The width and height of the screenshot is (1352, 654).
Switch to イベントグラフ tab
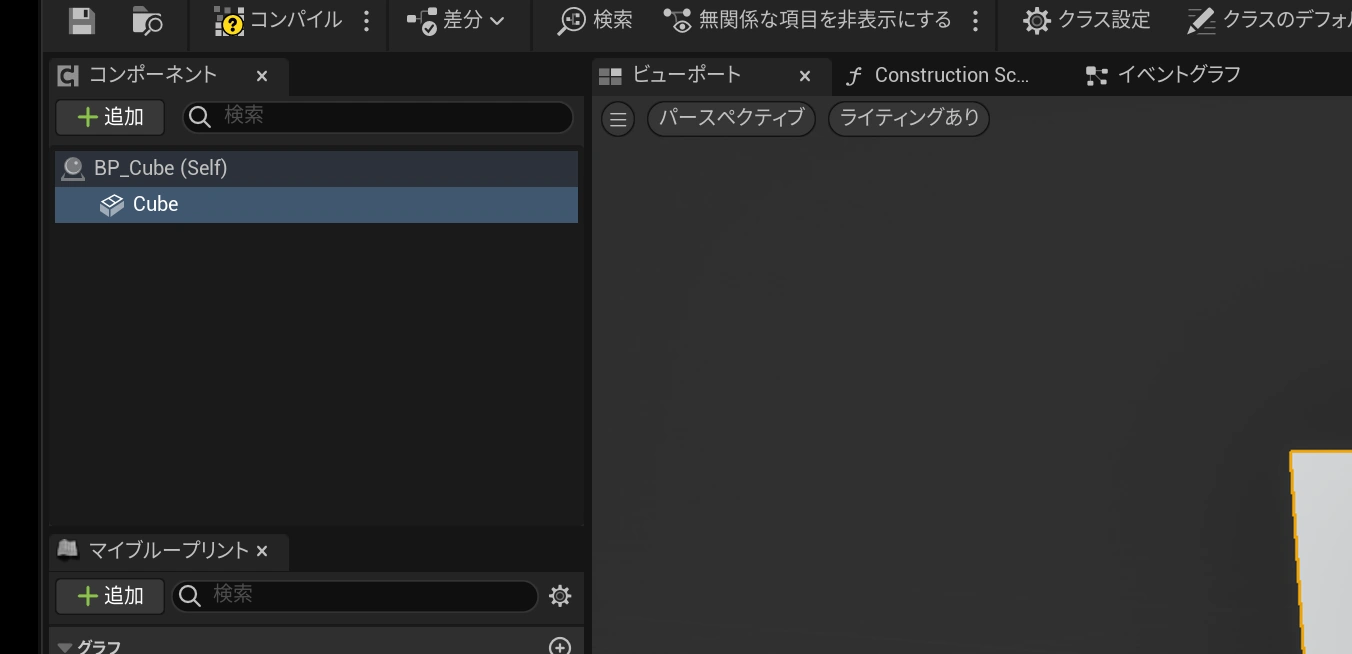click(x=1165, y=75)
